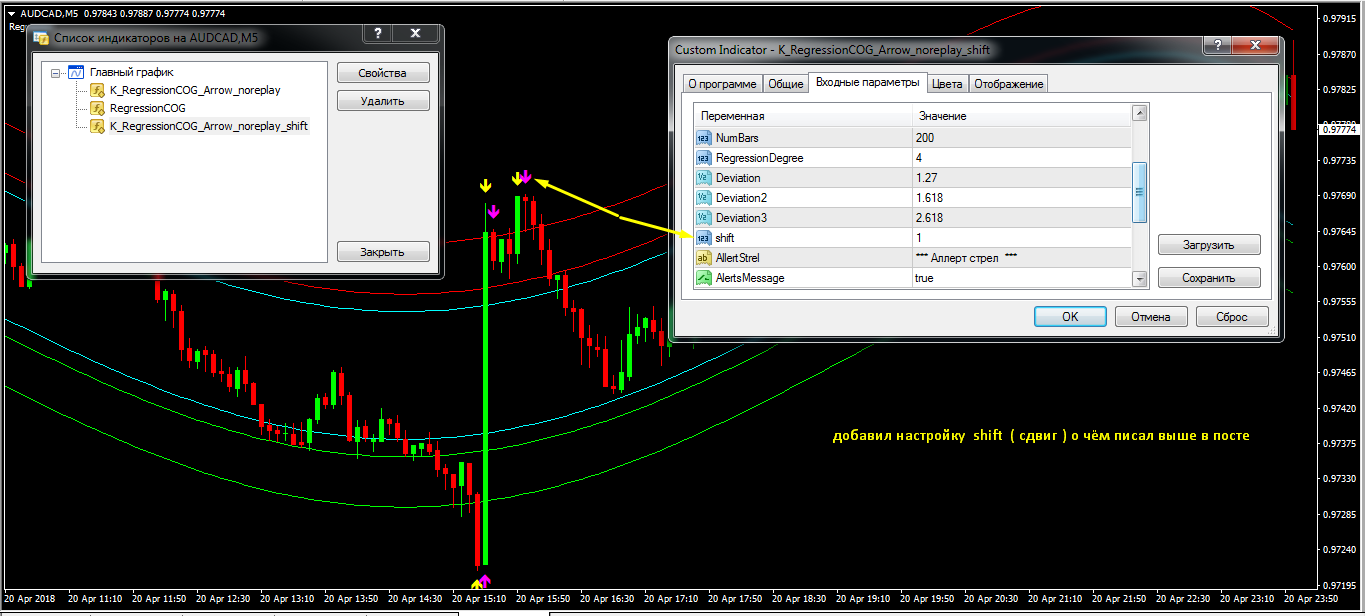Viewport: 1365px width, 616px height.
Task: Switch to the Общие tab
Action: click(x=786, y=84)
